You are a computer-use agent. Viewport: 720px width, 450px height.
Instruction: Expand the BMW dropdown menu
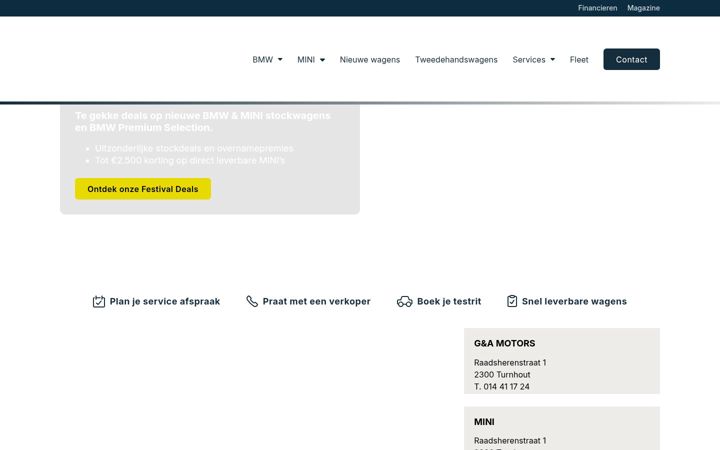[267, 60]
